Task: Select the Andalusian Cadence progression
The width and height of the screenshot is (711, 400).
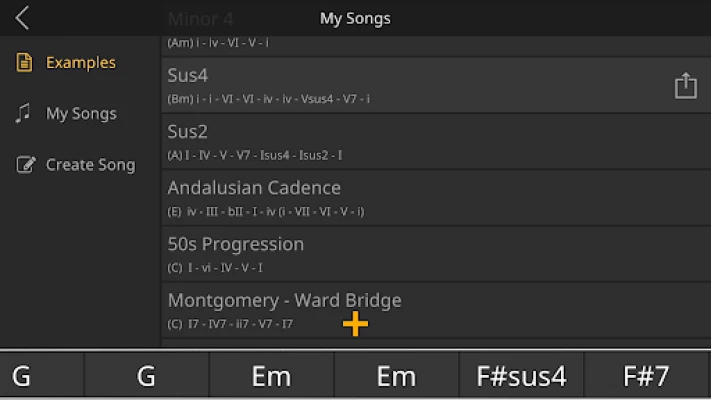Action: [436, 198]
